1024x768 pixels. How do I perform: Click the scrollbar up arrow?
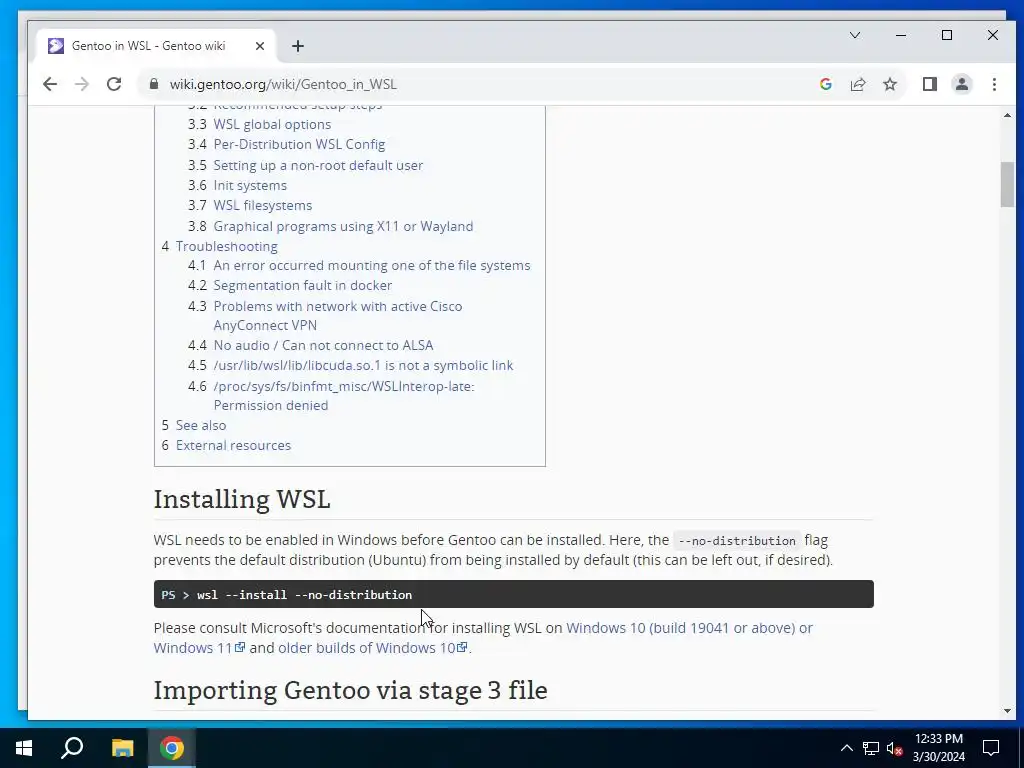[x=1007, y=116]
